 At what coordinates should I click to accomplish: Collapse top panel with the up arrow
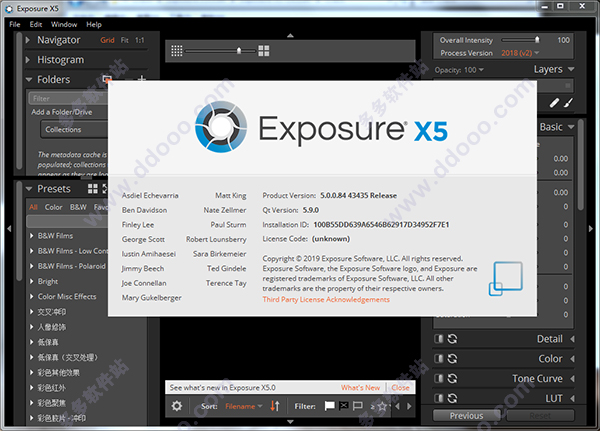point(290,36)
